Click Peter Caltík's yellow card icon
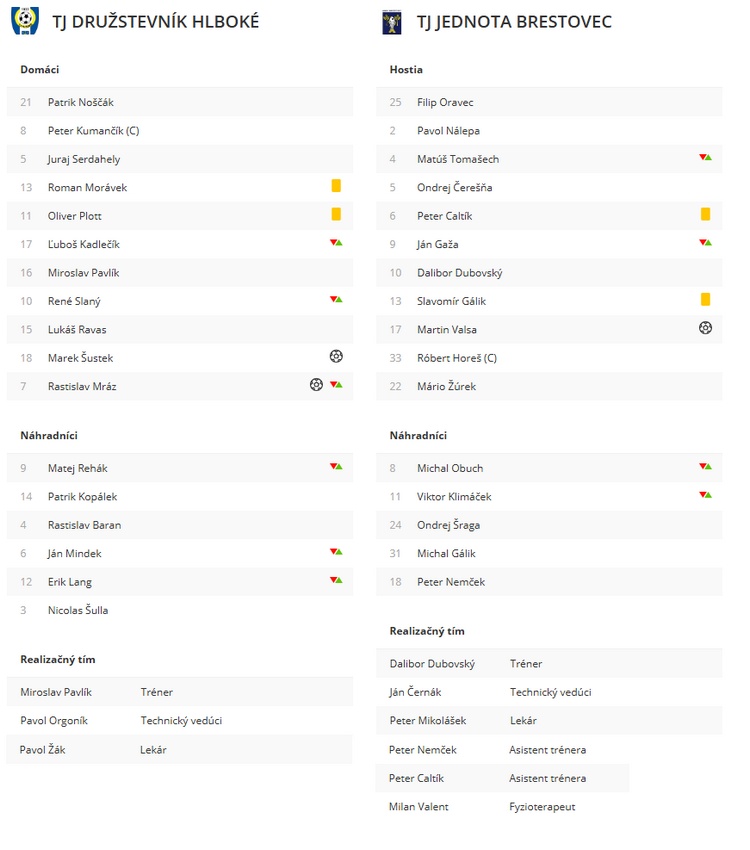This screenshot has width=750, height=850. click(705, 214)
